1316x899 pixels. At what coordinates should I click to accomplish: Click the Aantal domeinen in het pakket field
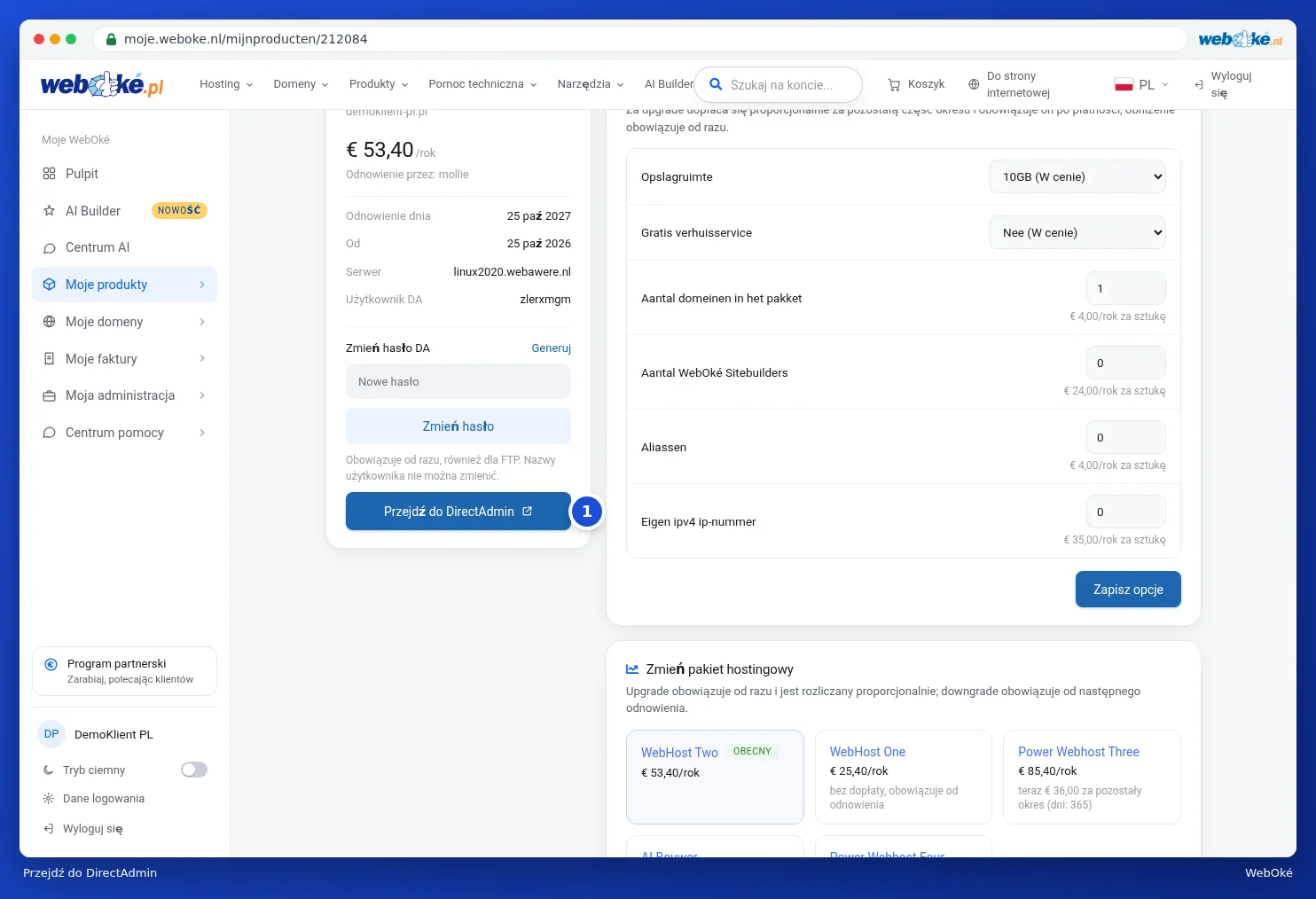click(1126, 288)
